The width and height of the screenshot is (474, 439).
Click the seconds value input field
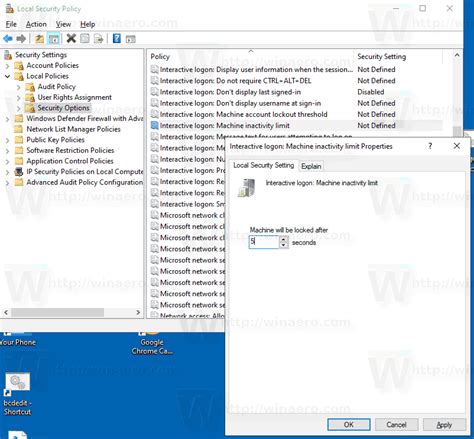click(x=264, y=242)
